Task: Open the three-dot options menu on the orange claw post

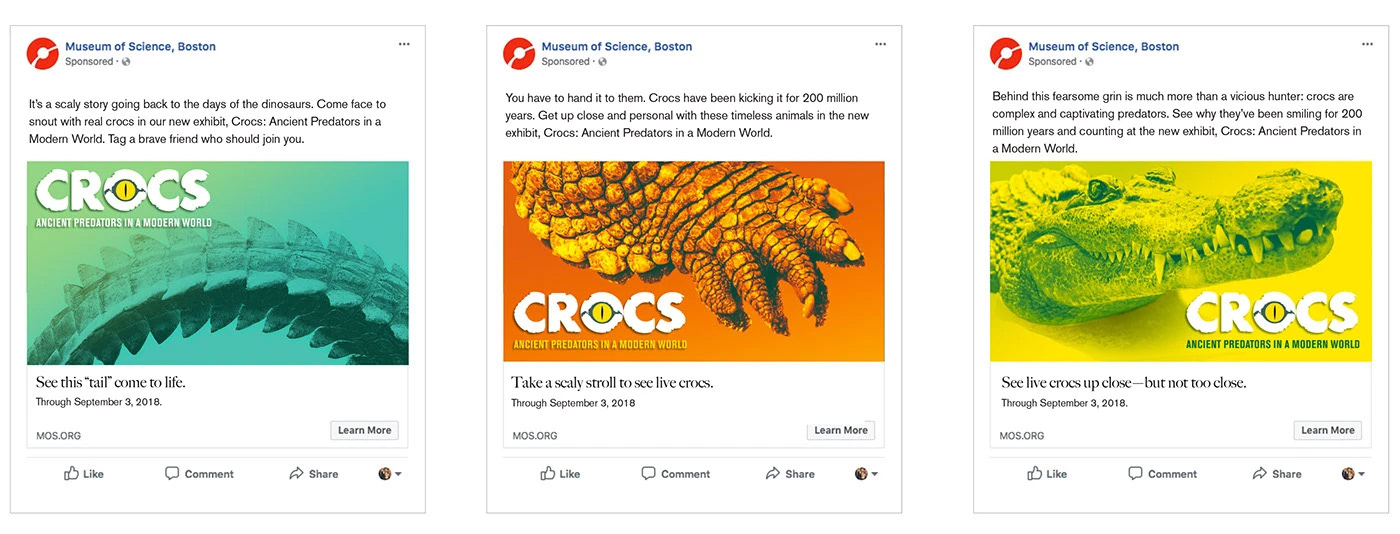Action: click(880, 44)
